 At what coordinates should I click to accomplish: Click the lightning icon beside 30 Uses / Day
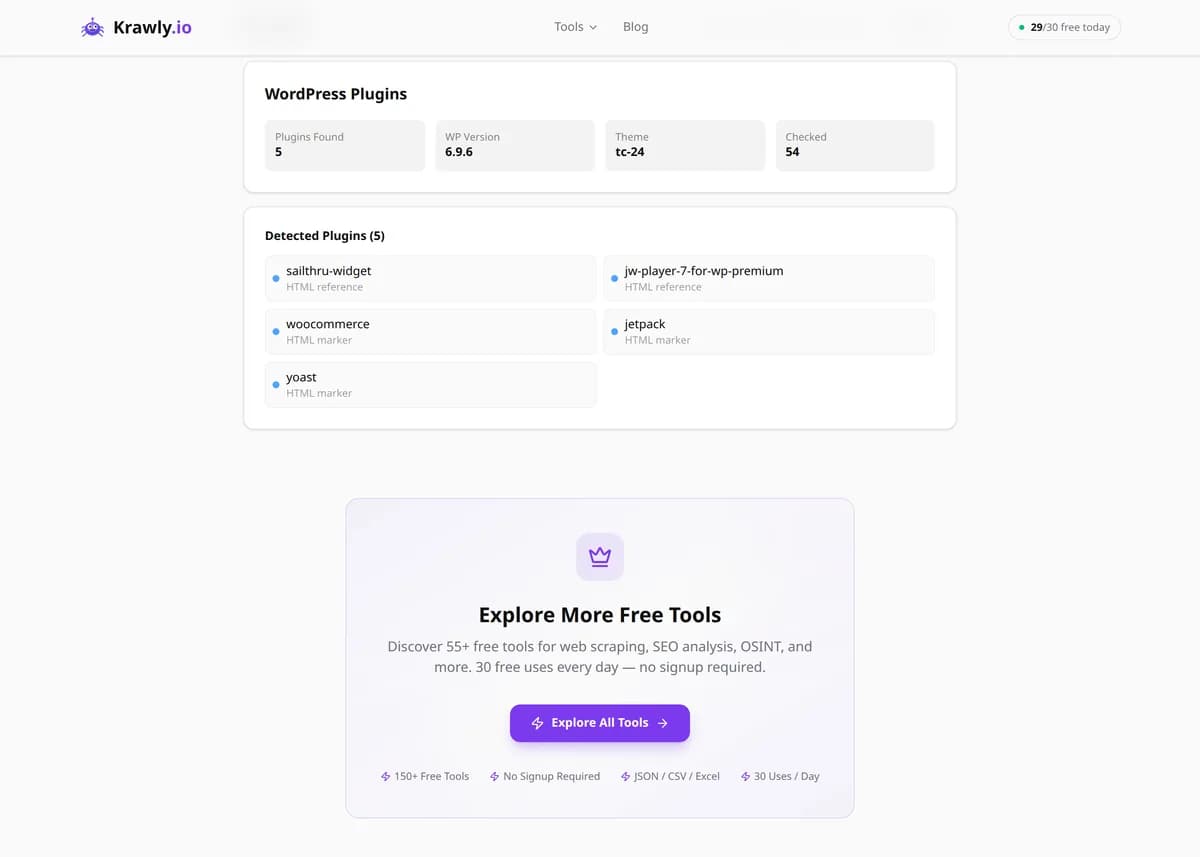746,776
